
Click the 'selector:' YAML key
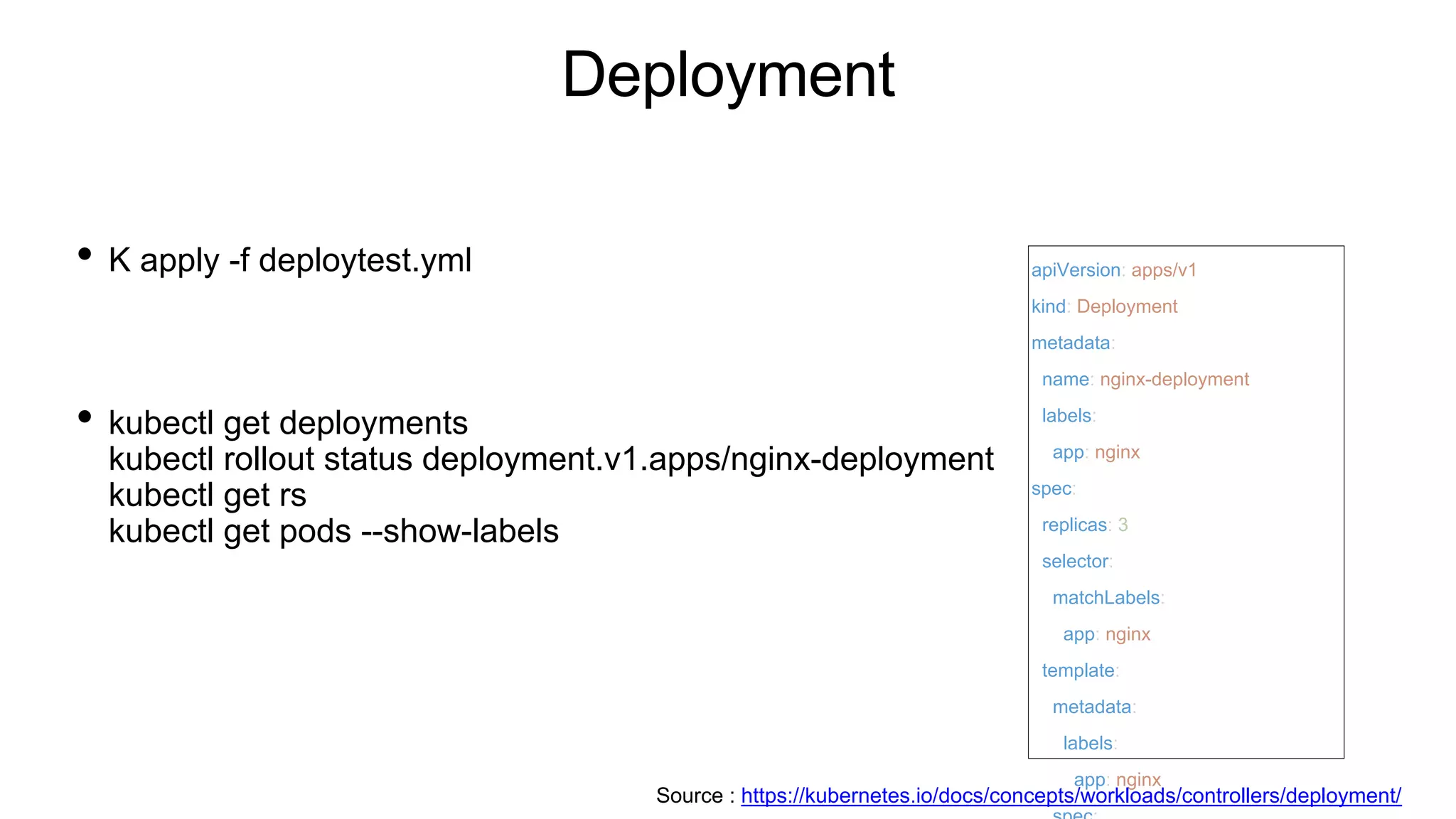click(1076, 562)
